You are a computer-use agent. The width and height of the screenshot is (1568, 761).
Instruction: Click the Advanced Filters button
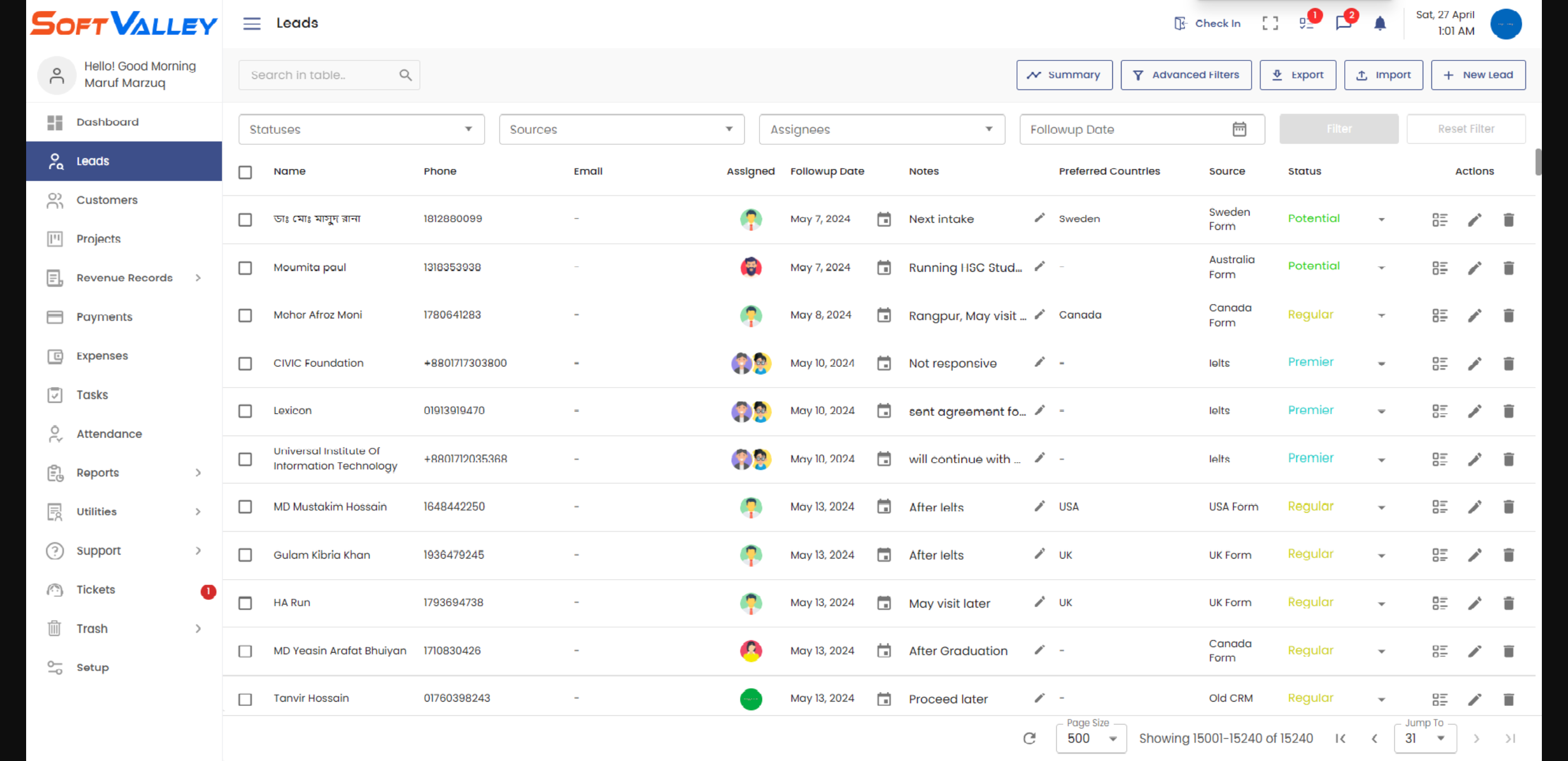[x=1186, y=74]
